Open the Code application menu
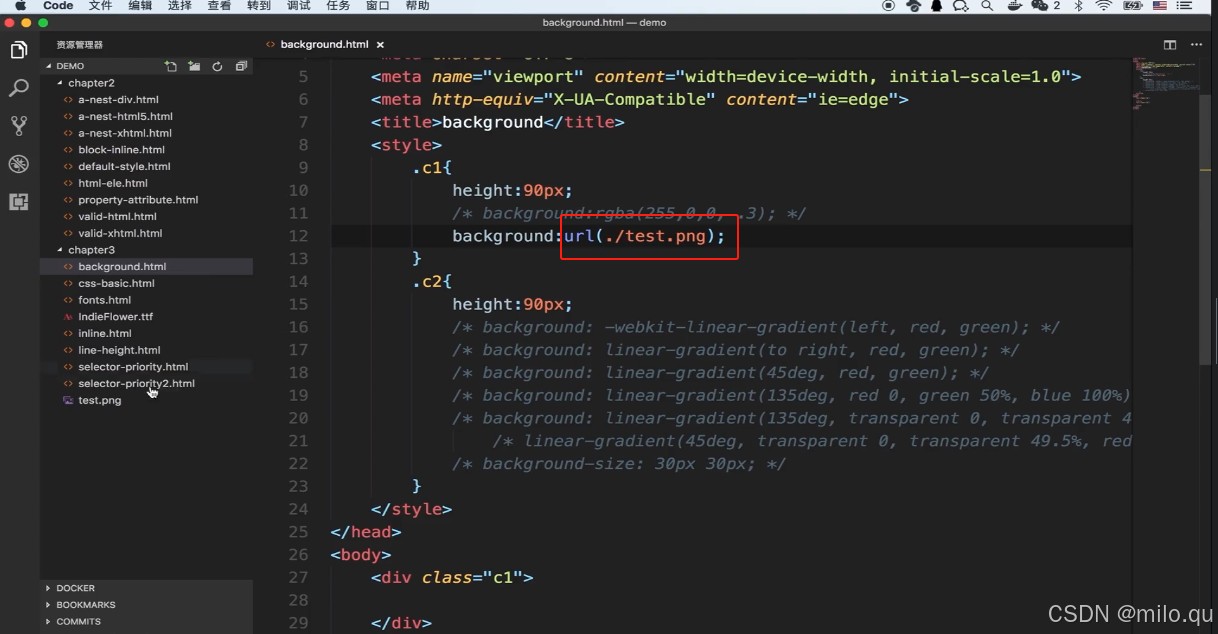Screen dimensions: 1218x634 pyautogui.click(x=58, y=6)
